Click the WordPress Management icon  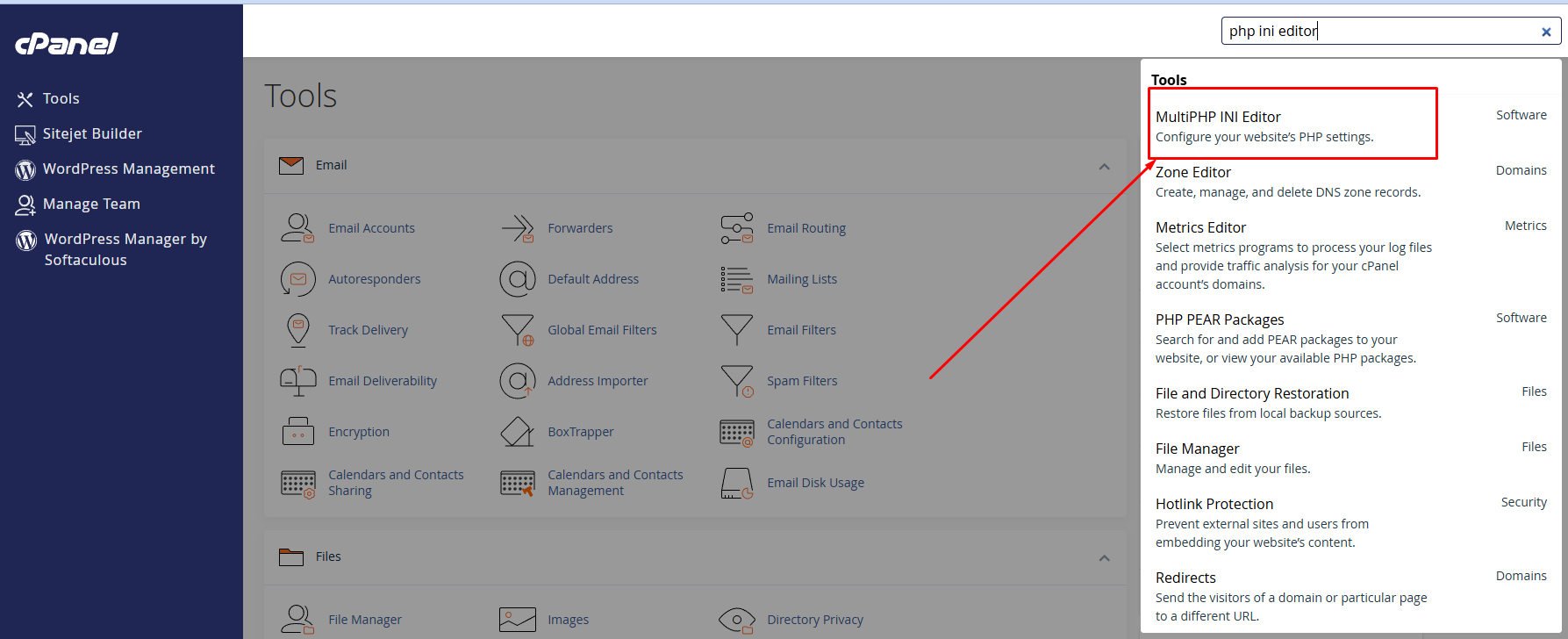25,169
